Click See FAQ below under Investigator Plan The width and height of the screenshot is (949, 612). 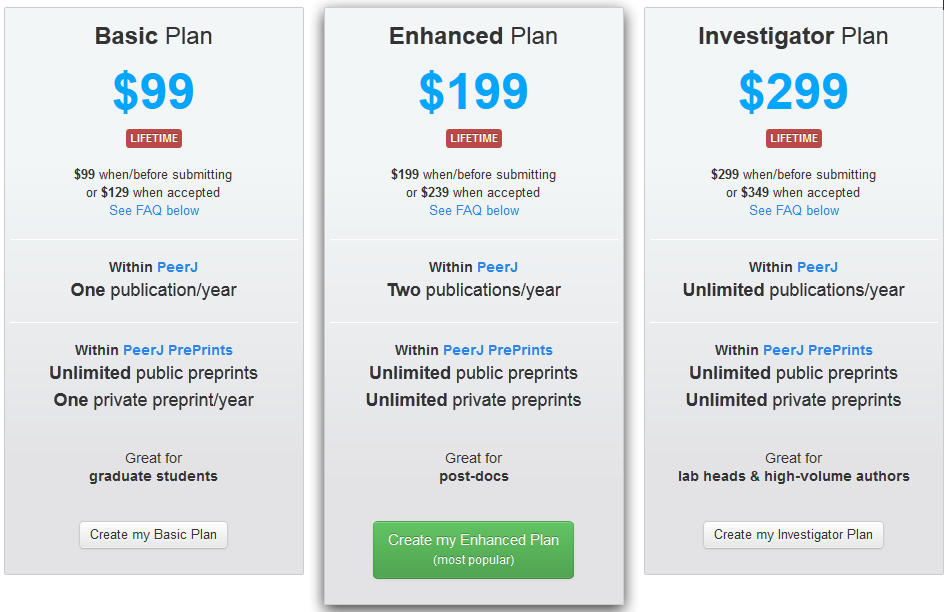coord(794,211)
